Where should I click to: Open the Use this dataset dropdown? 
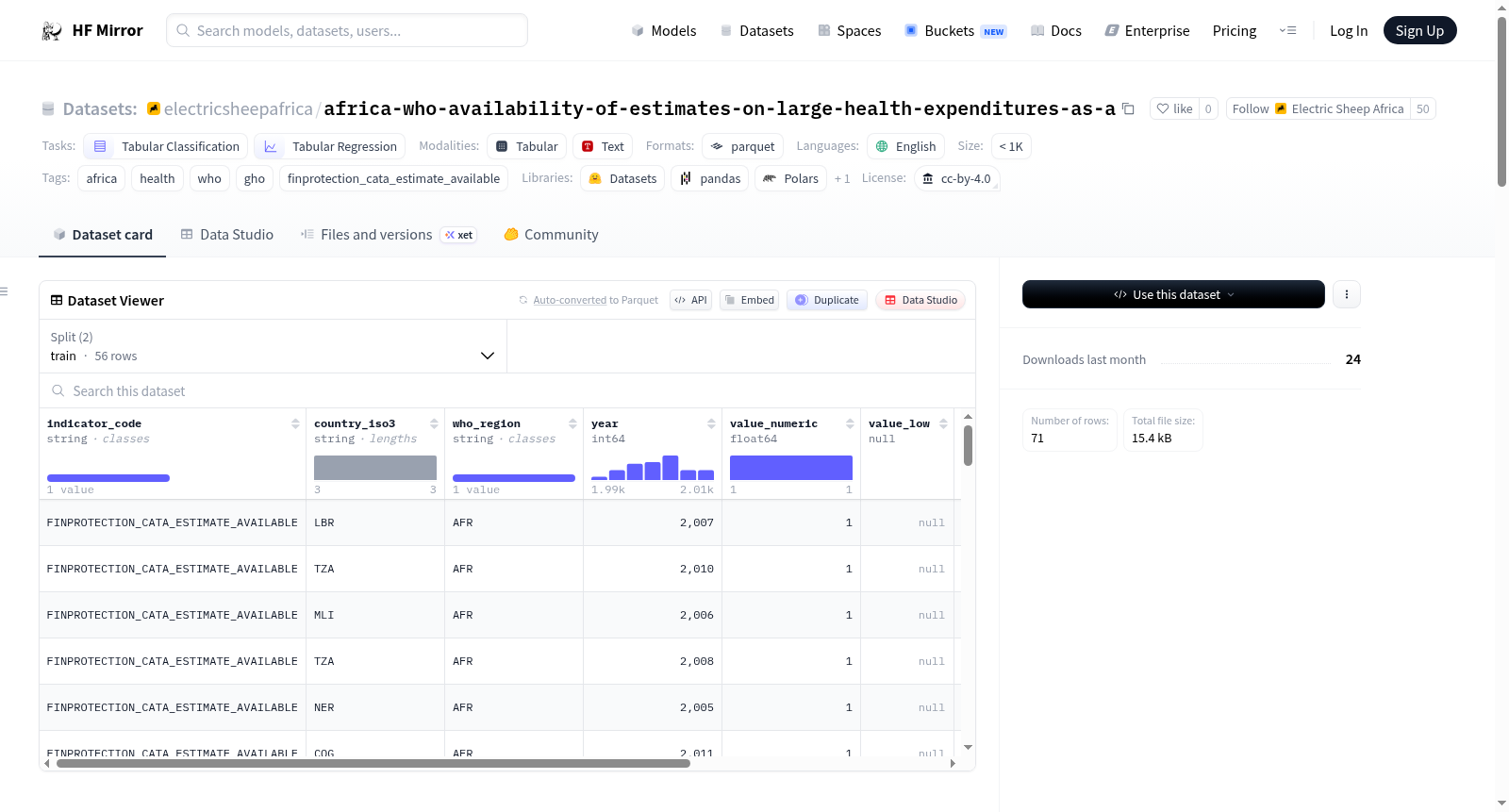(1173, 294)
